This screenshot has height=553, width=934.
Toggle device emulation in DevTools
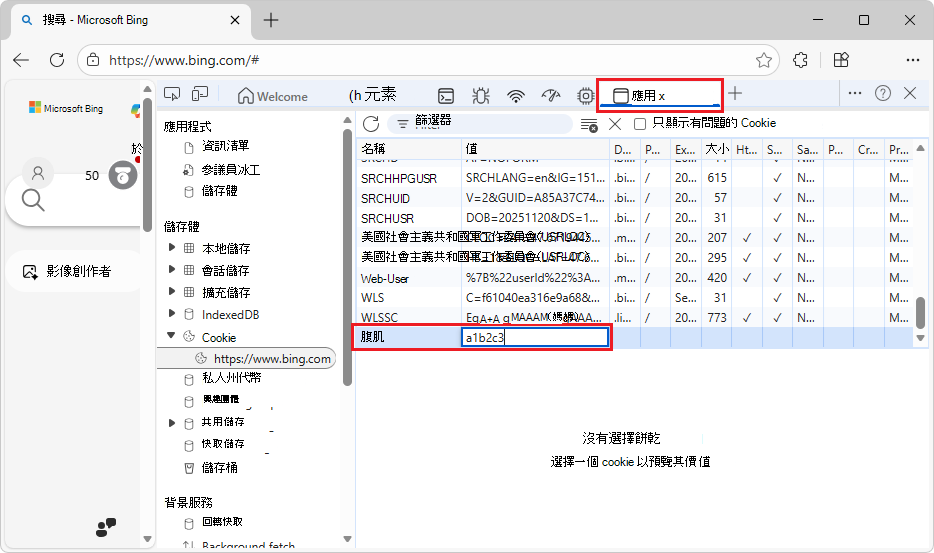pyautogui.click(x=200, y=94)
